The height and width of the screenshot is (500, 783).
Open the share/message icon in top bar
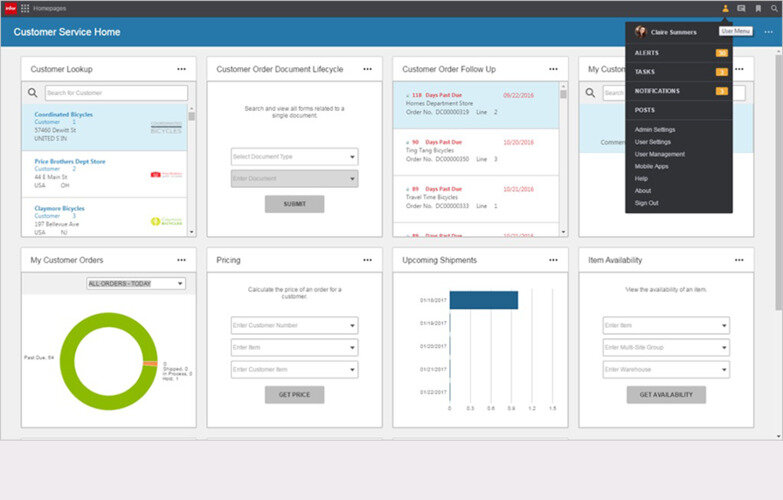pyautogui.click(x=742, y=8)
